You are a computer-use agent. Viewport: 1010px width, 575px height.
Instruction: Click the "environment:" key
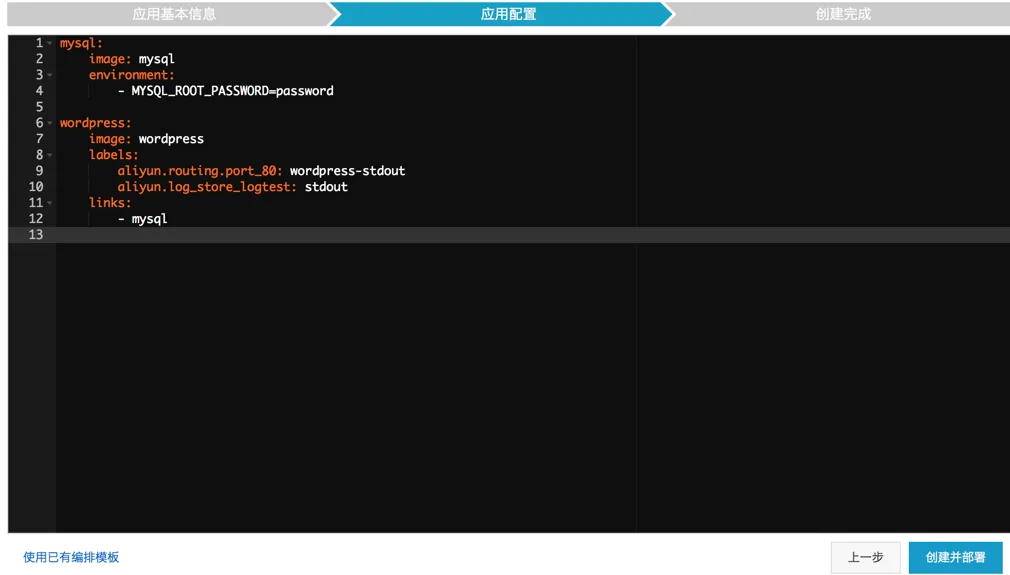tap(131, 75)
